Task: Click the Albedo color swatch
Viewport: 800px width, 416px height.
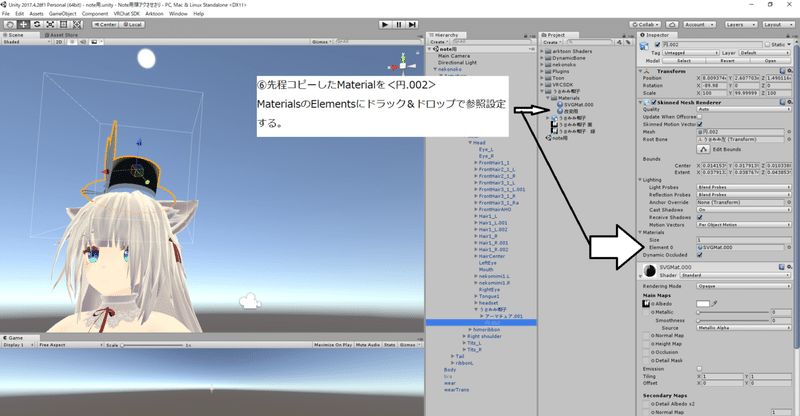Action: pyautogui.click(x=703, y=304)
